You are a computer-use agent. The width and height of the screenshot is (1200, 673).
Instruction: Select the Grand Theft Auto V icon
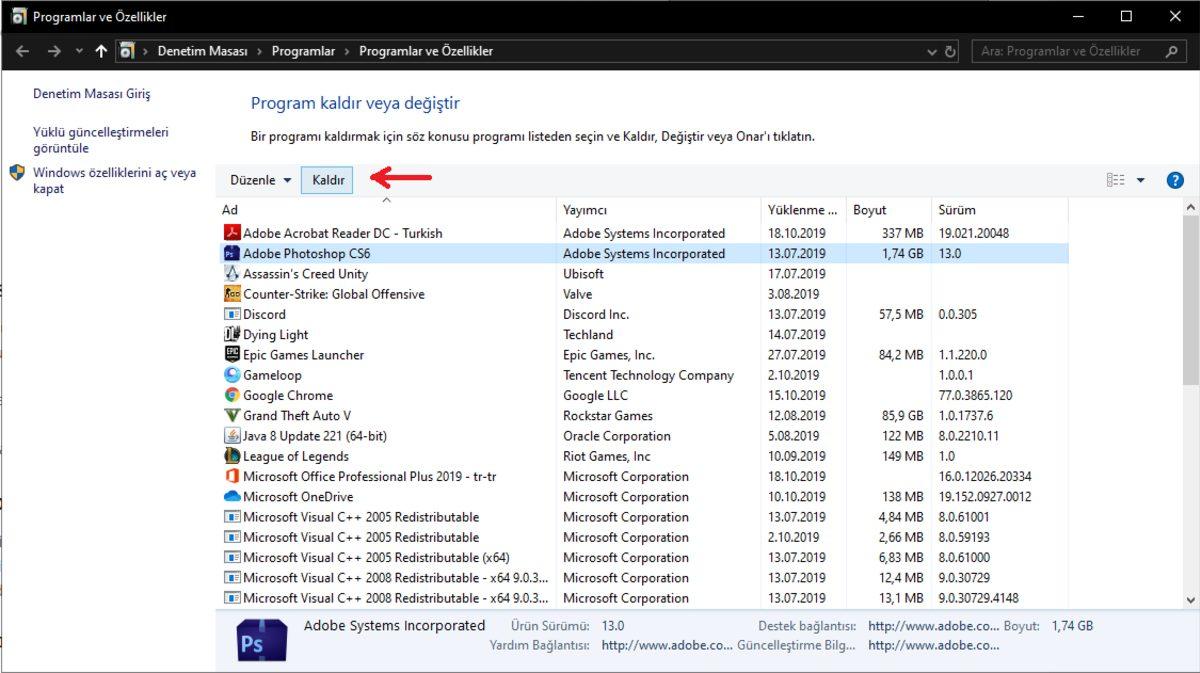(x=231, y=415)
